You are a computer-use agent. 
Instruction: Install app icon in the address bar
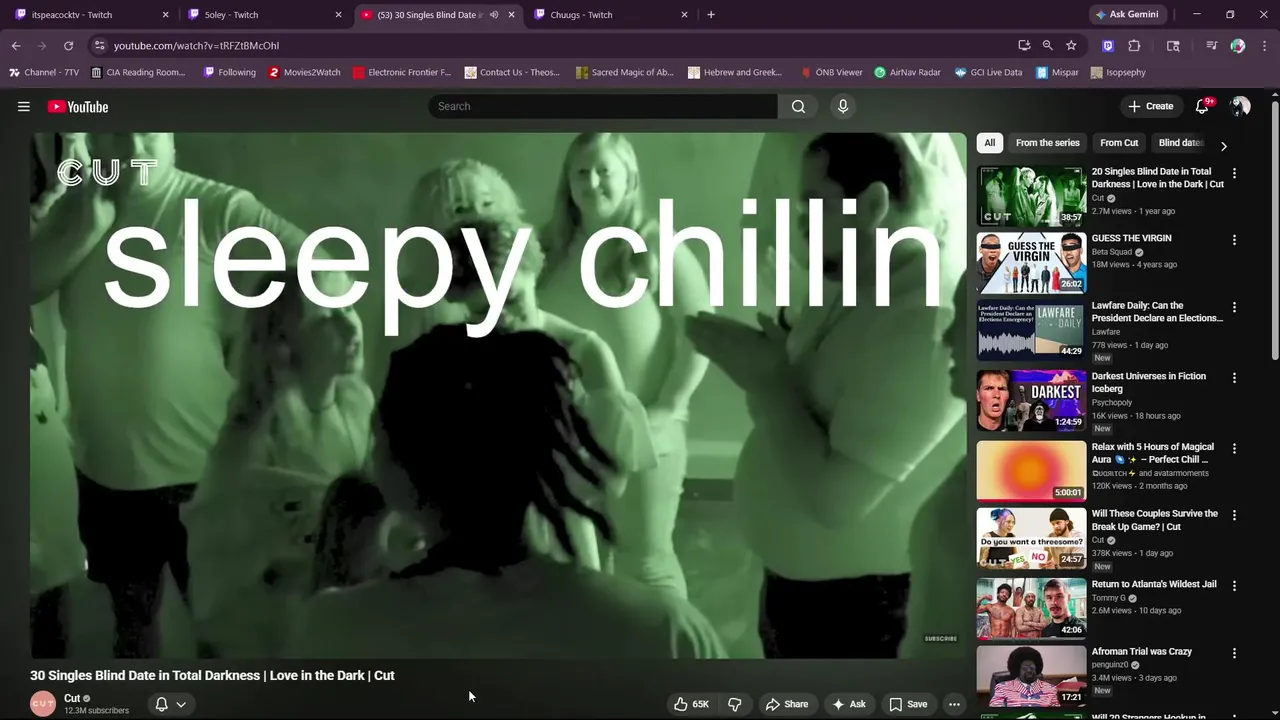point(1024,45)
